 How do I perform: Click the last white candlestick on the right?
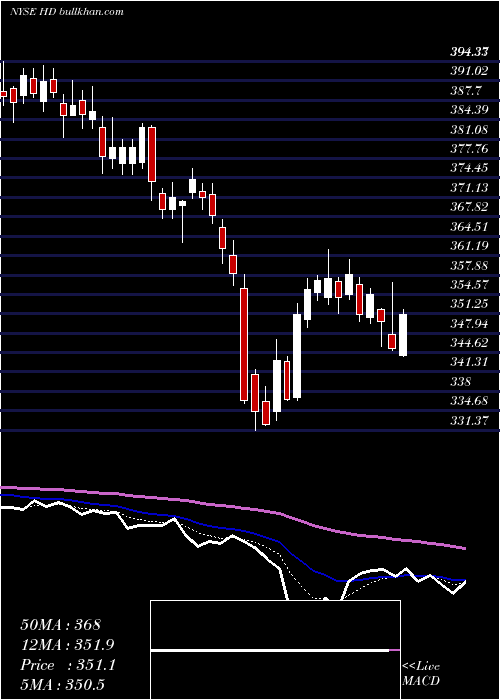403,334
